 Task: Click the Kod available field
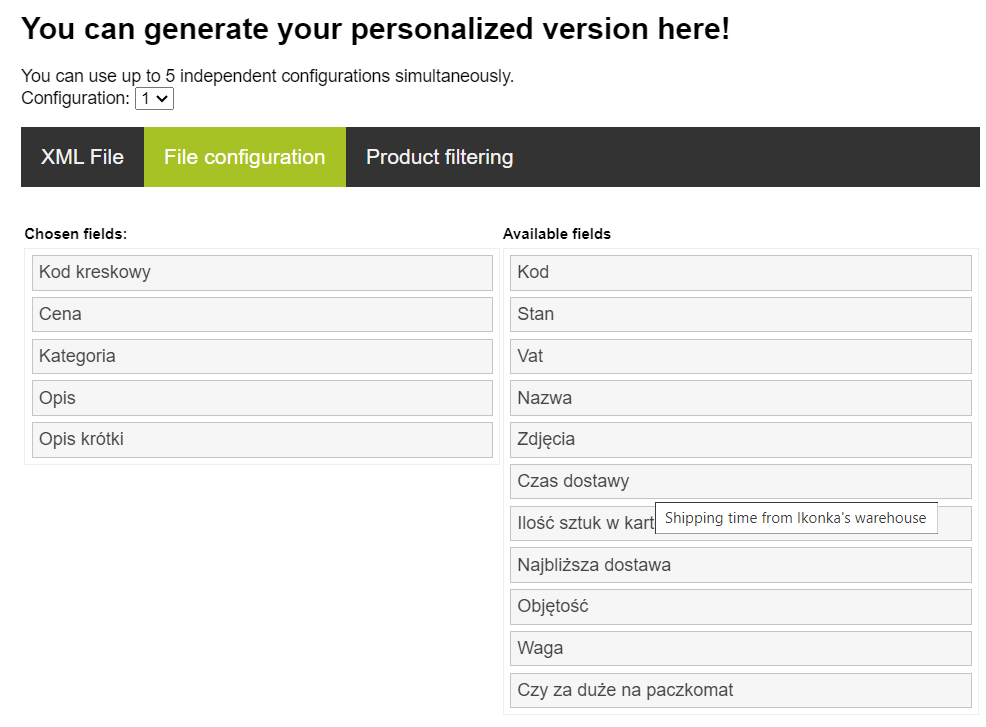click(741, 272)
